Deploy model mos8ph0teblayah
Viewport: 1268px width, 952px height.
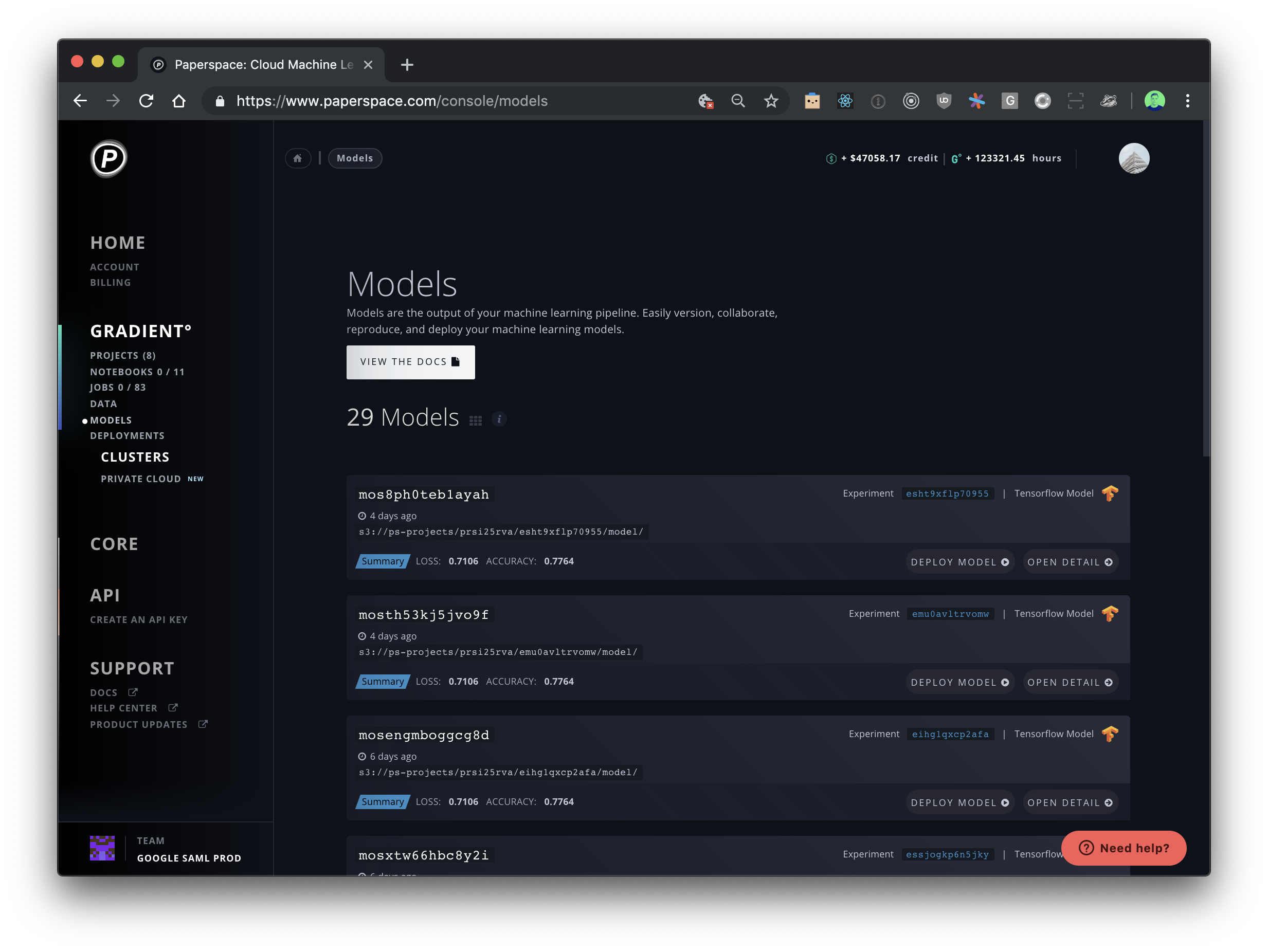(x=959, y=562)
